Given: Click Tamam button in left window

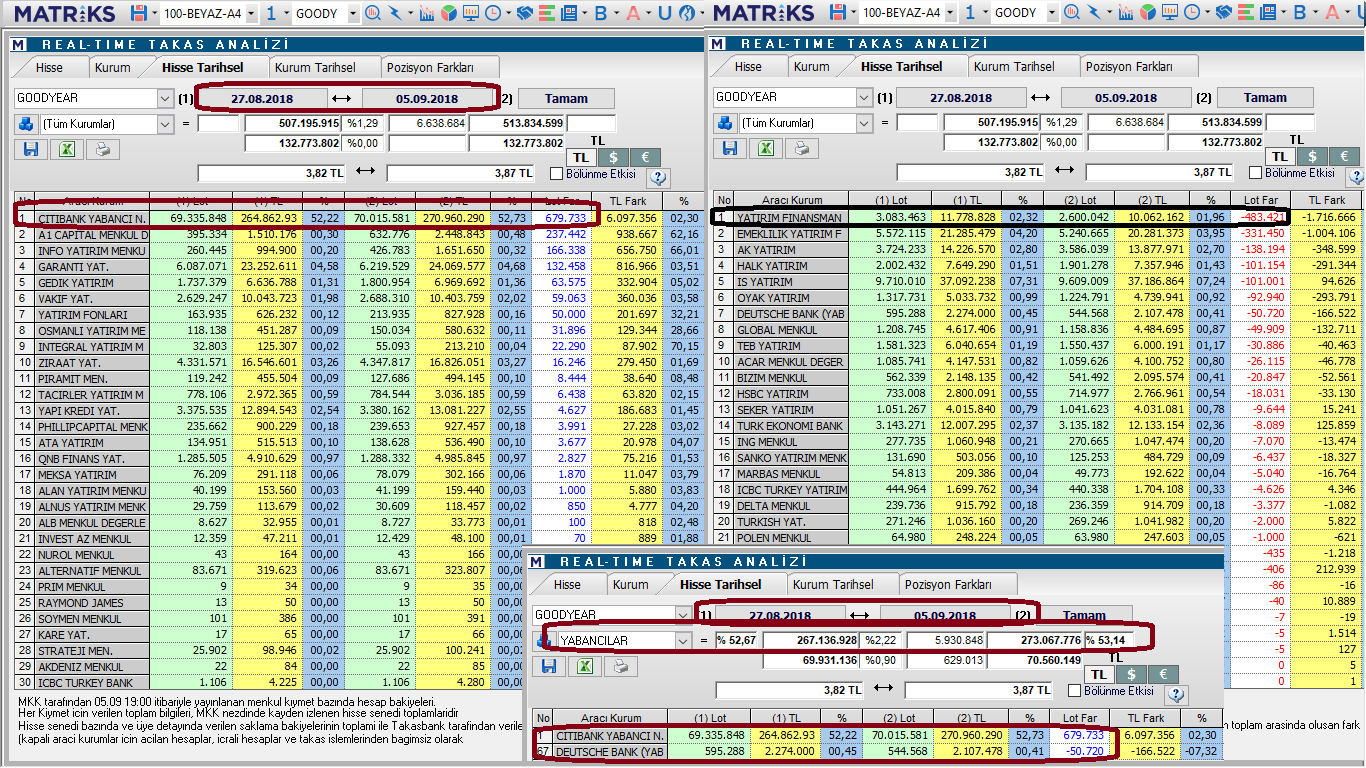Looking at the screenshot, I should click(567, 98).
